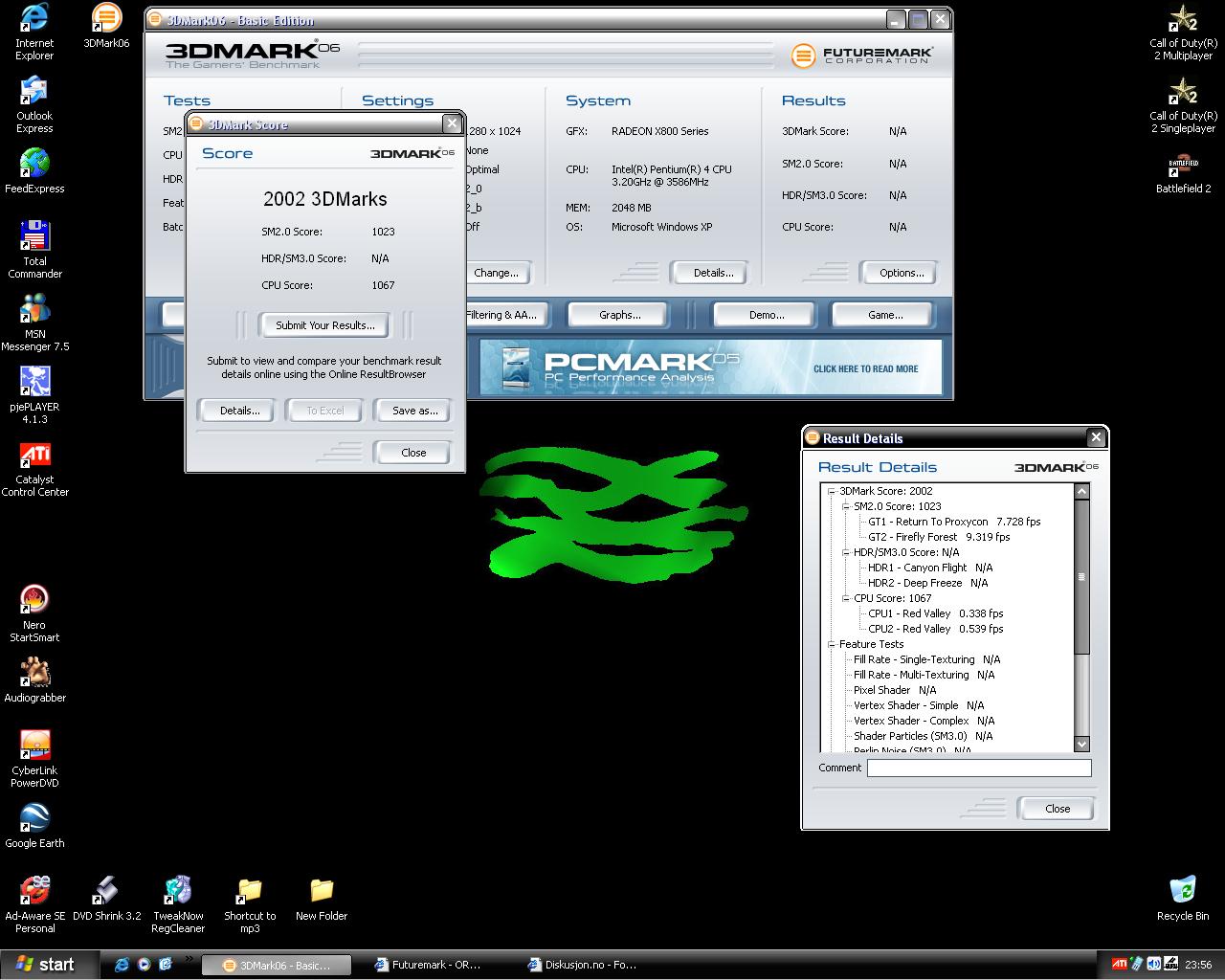Switch to Diskusjon.no taskbar window

click(583, 965)
